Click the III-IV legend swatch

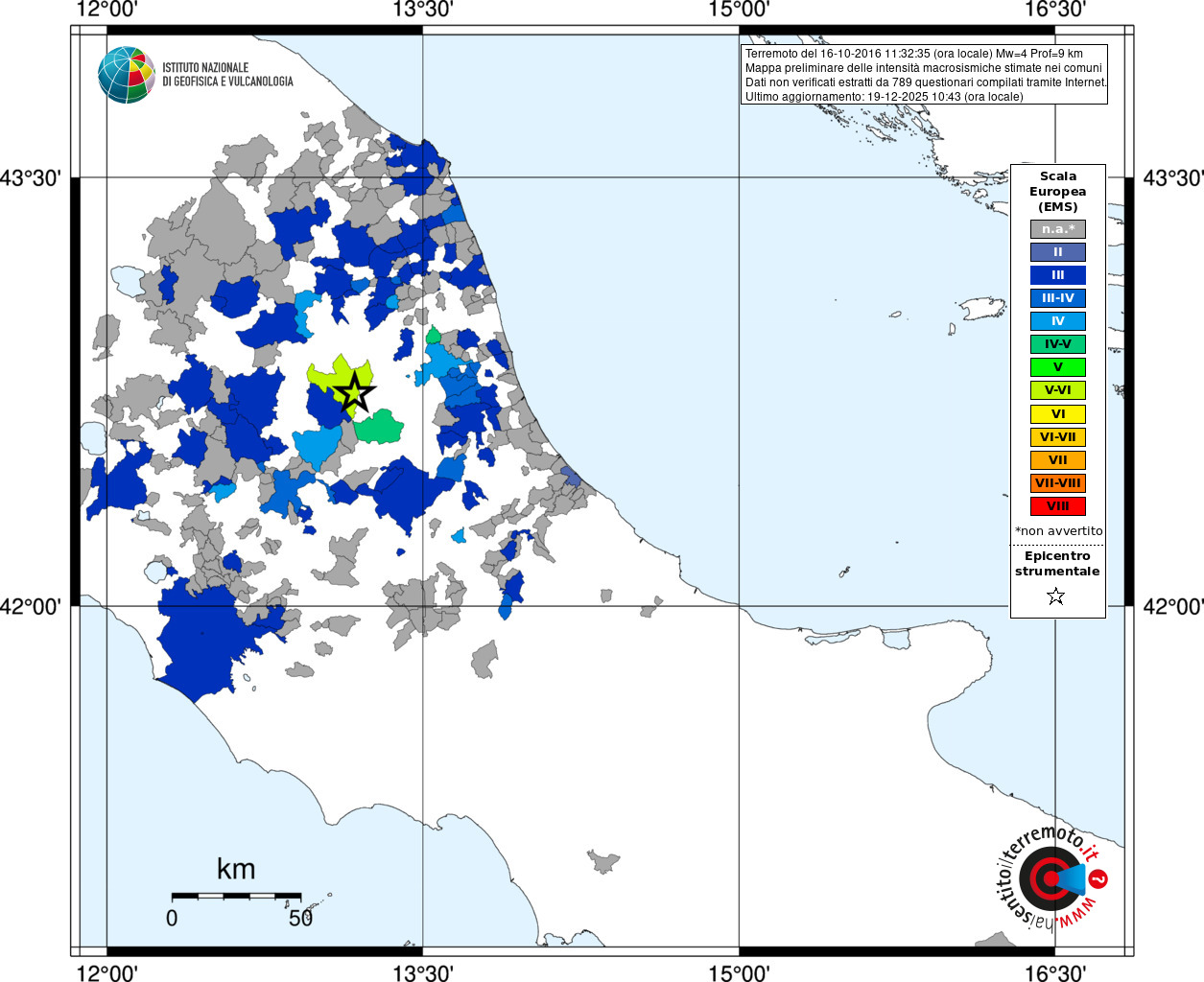(1057, 298)
